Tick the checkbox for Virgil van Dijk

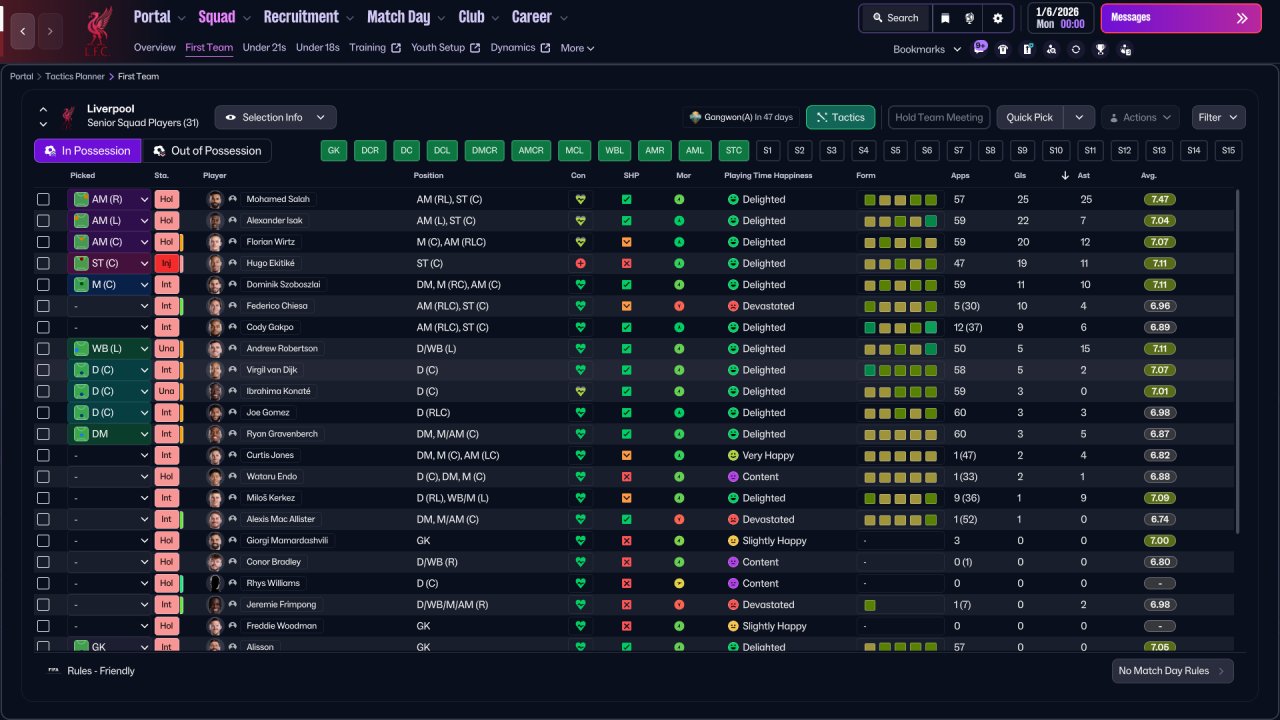point(43,370)
